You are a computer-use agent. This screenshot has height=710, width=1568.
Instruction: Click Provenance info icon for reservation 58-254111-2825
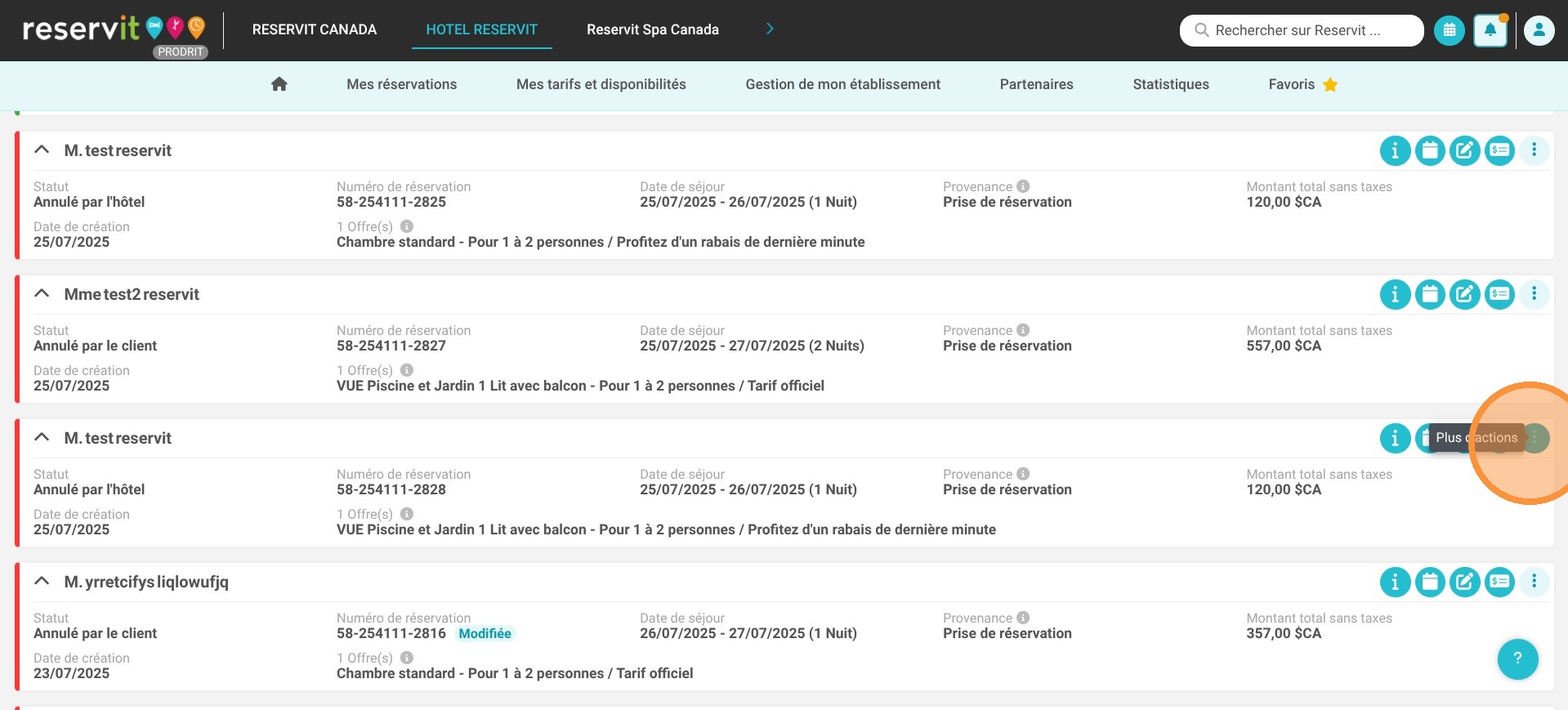[1023, 186]
